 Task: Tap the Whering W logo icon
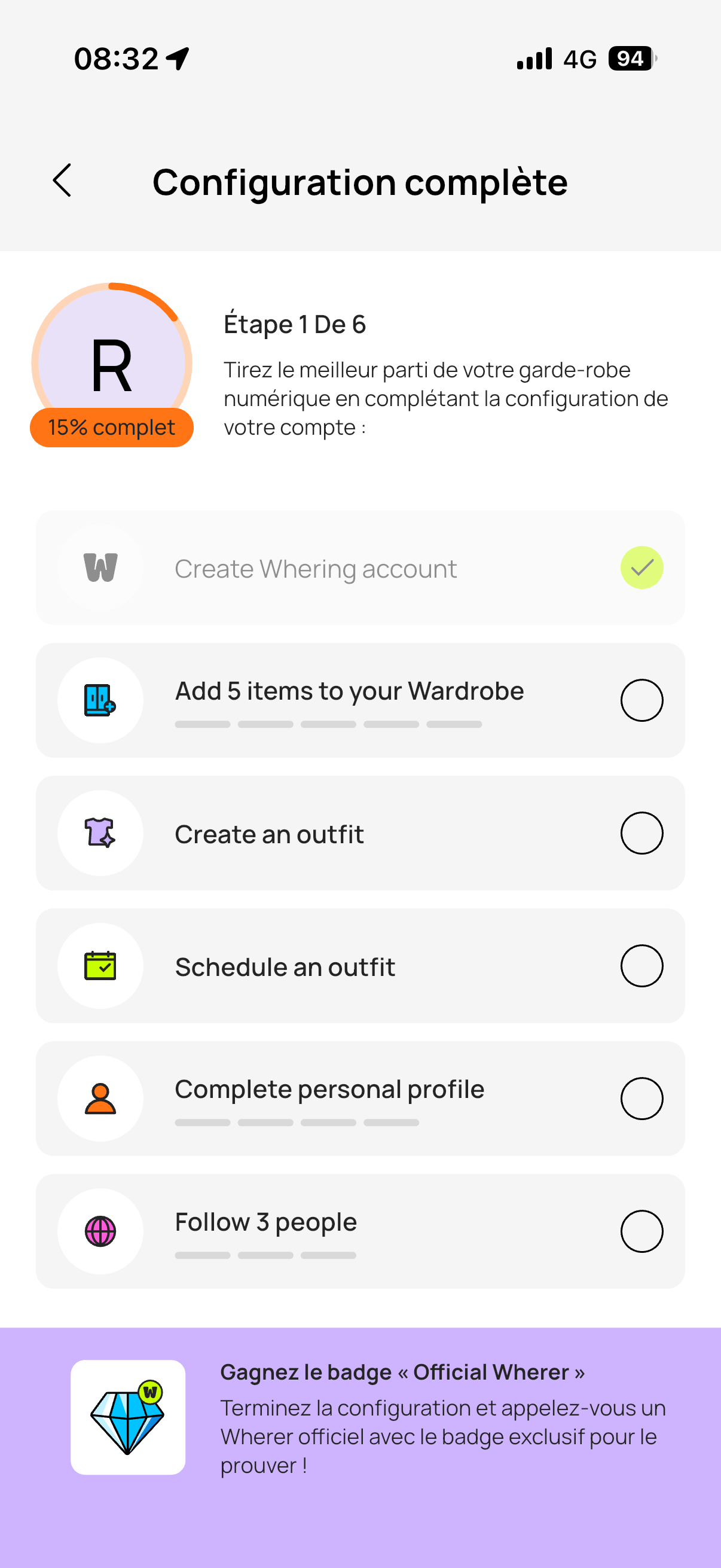pyautogui.click(x=100, y=568)
